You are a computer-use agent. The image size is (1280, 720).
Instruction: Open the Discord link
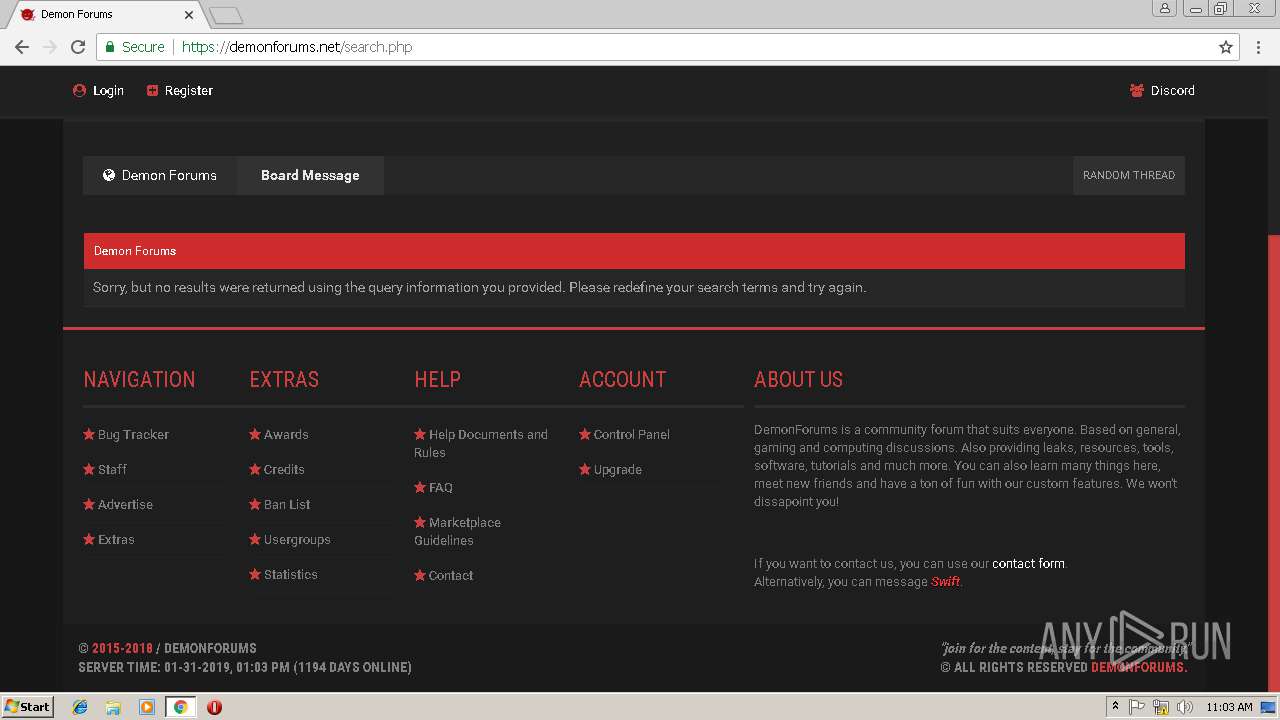click(1172, 90)
